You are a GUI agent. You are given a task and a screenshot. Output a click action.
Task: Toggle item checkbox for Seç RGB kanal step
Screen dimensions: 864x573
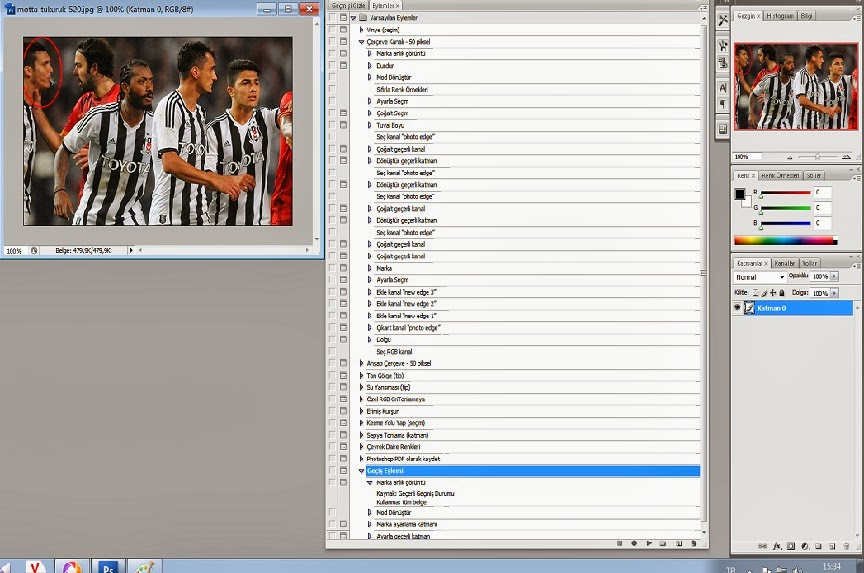[332, 352]
